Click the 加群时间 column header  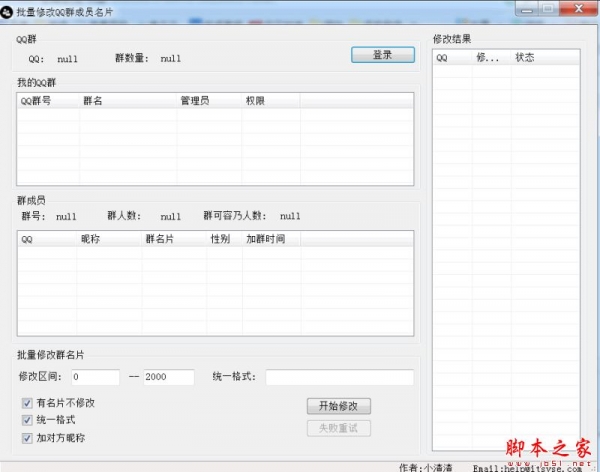[x=271, y=239]
